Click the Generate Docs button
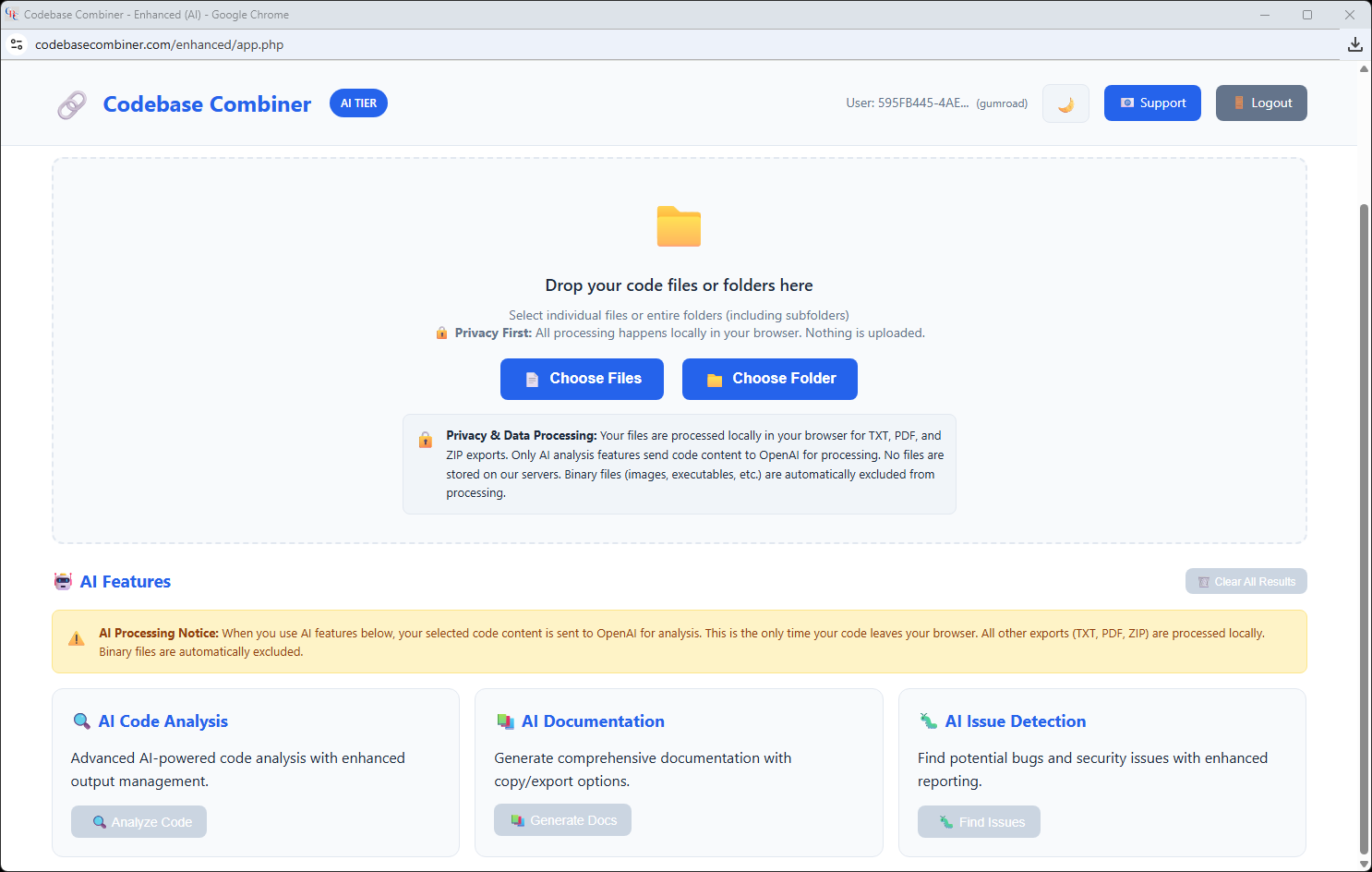Screen dimensions: 1372x872 [562, 820]
